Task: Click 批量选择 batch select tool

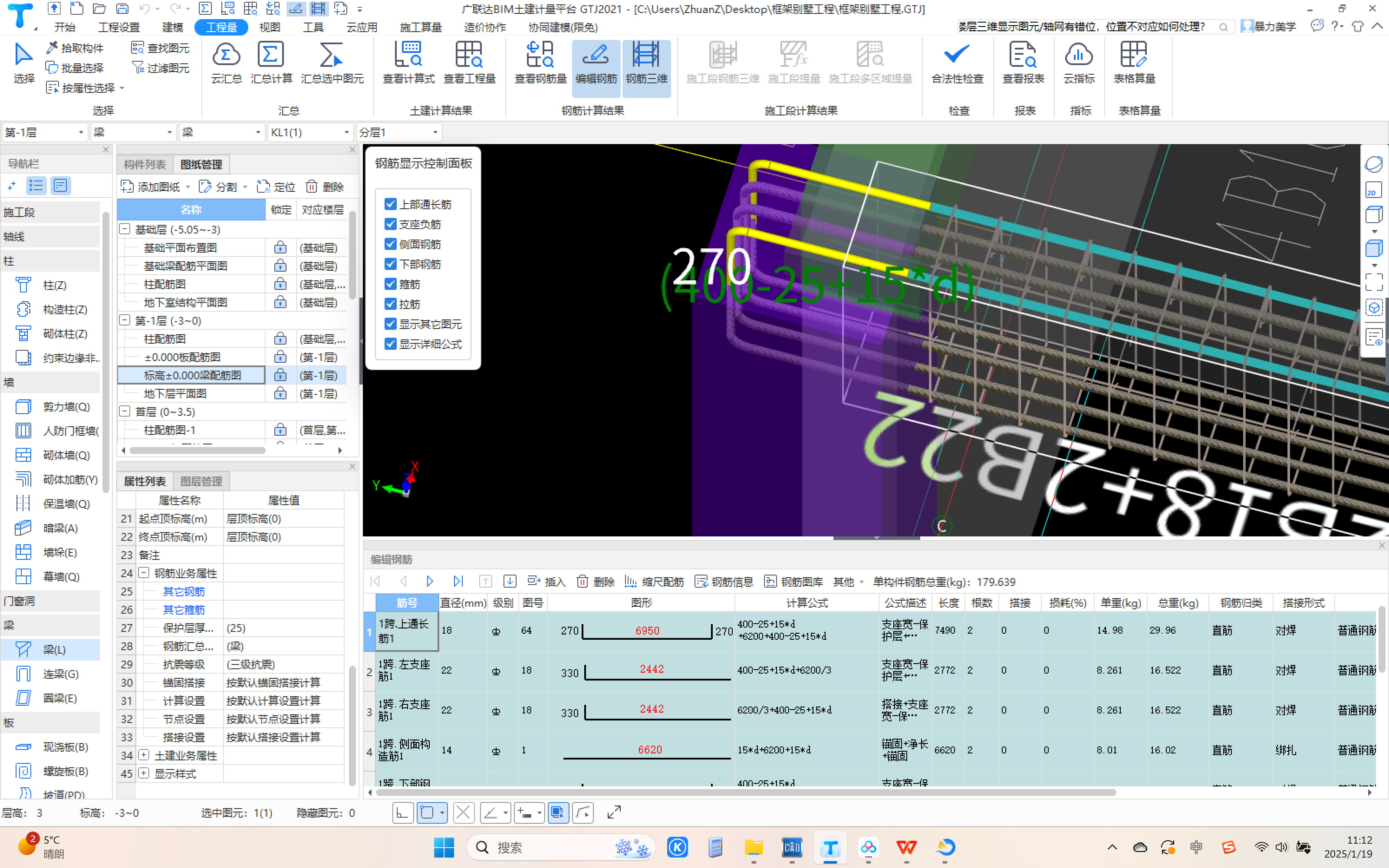Action: [75, 68]
